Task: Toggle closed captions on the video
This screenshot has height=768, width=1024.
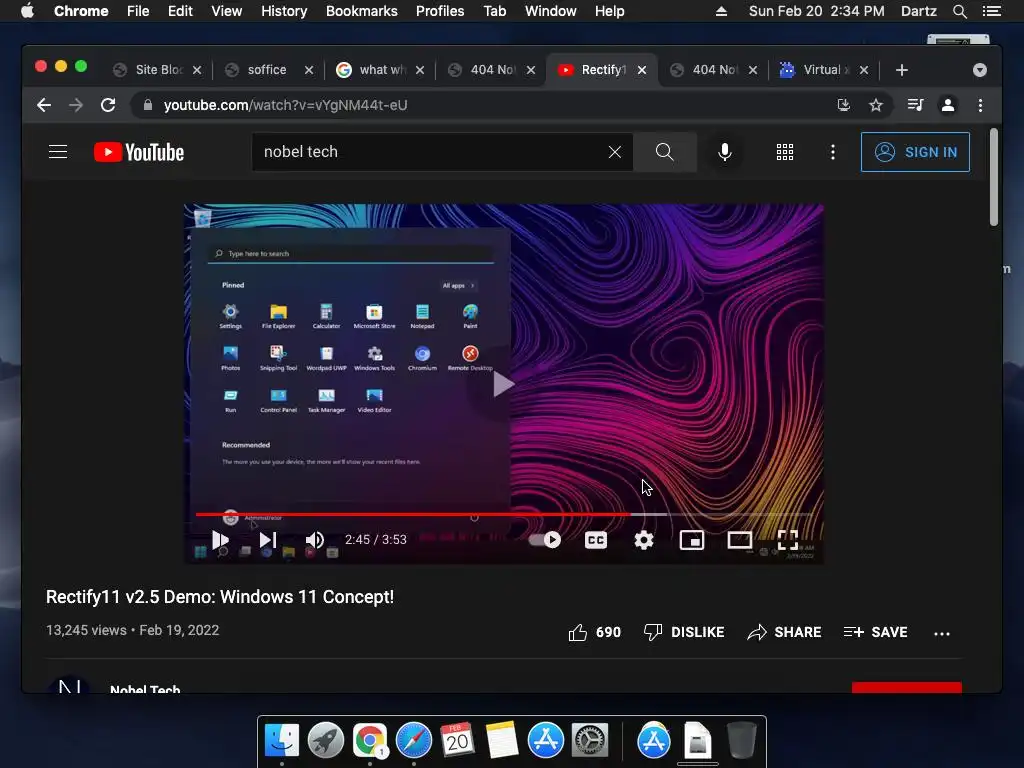Action: (x=596, y=540)
